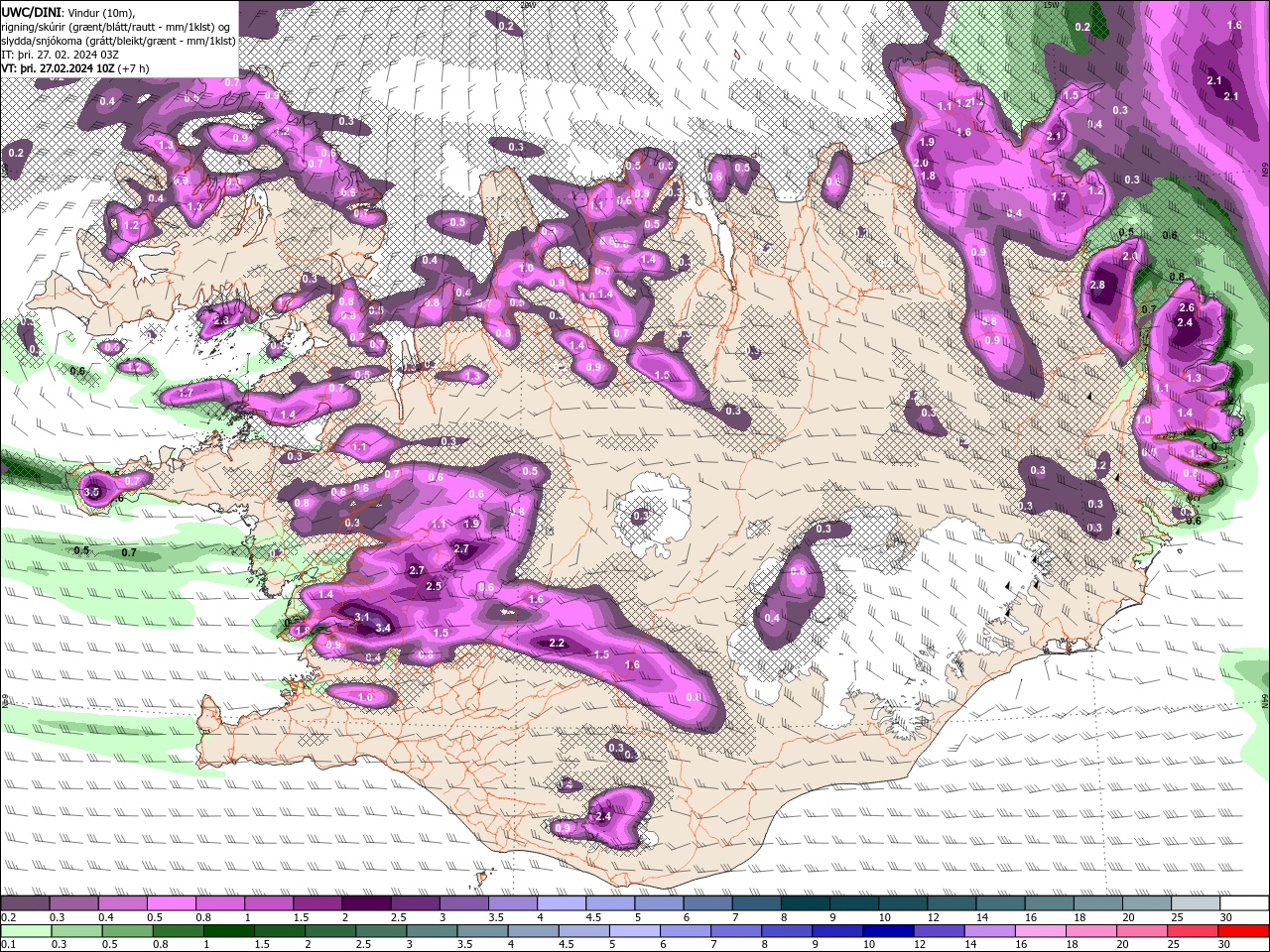Click the '1.0' value near the southwest coast
This screenshot has width=1270, height=952.
point(365,698)
